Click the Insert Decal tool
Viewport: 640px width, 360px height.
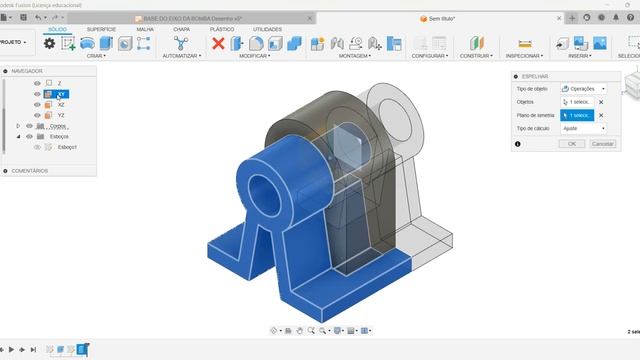[x=580, y=43]
